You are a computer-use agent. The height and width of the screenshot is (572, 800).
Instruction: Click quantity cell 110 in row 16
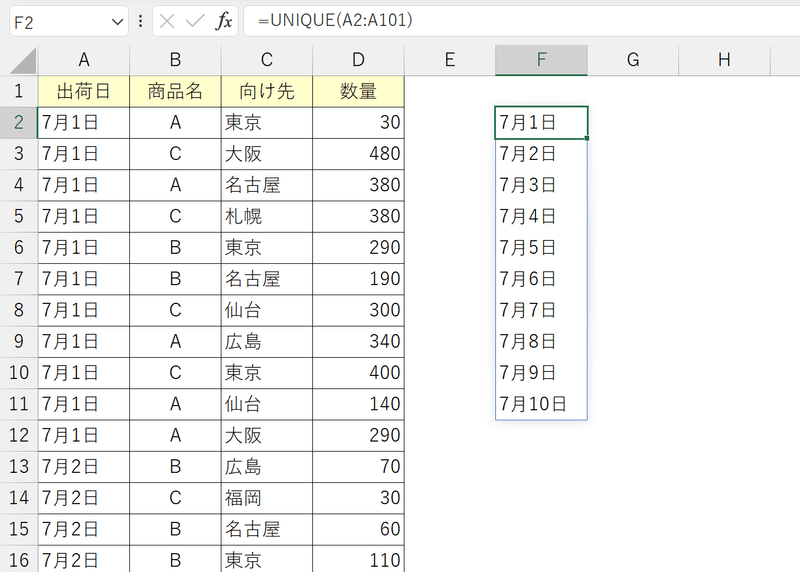pos(358,560)
